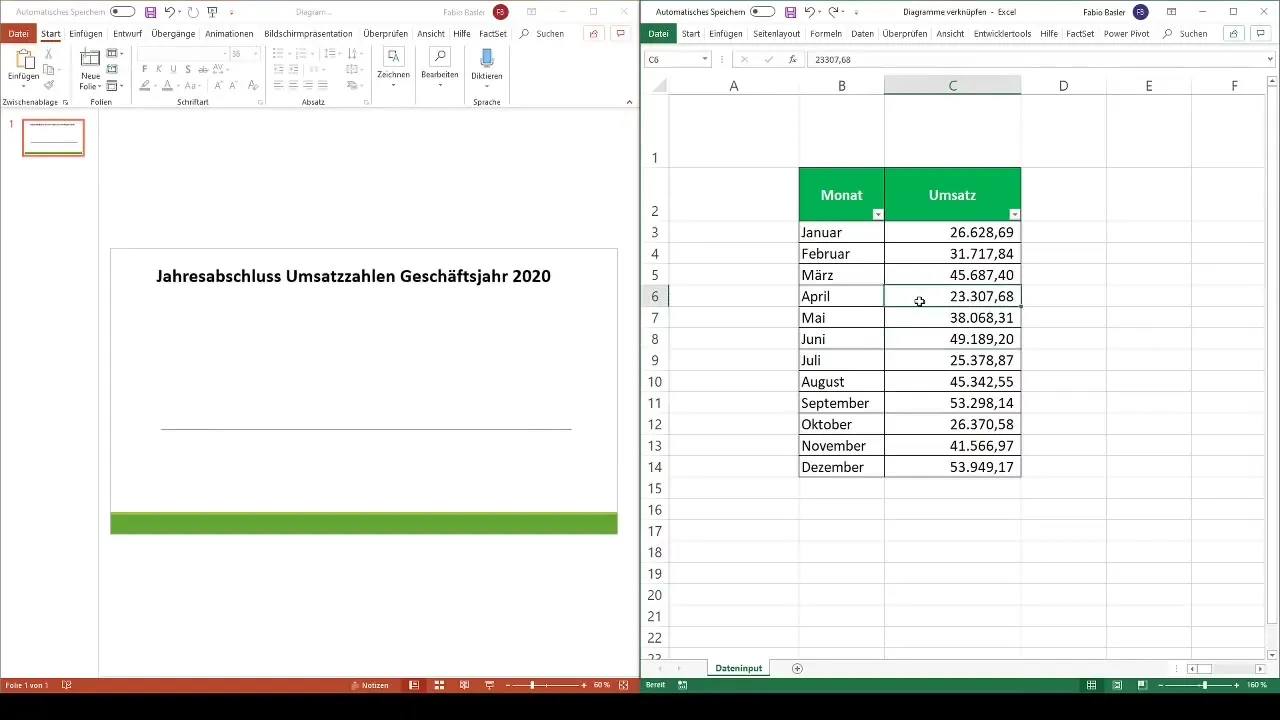Open the Datei menu in PowerPoint
This screenshot has height=720, width=1280.
[x=18, y=33]
